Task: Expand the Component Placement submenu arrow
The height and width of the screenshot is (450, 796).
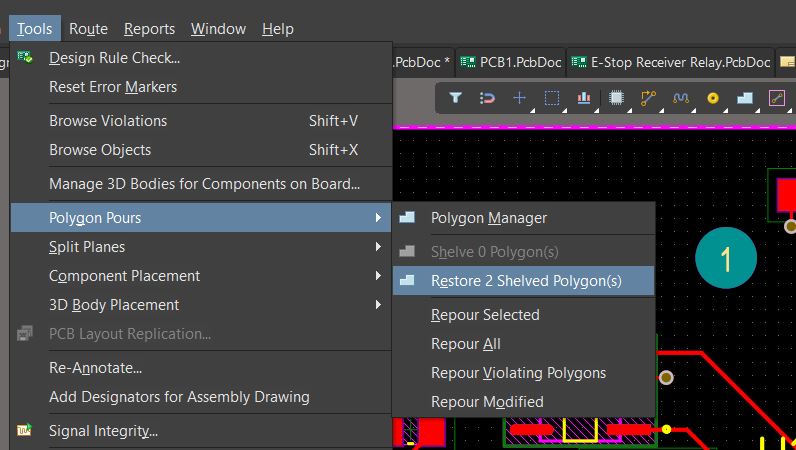Action: click(378, 276)
